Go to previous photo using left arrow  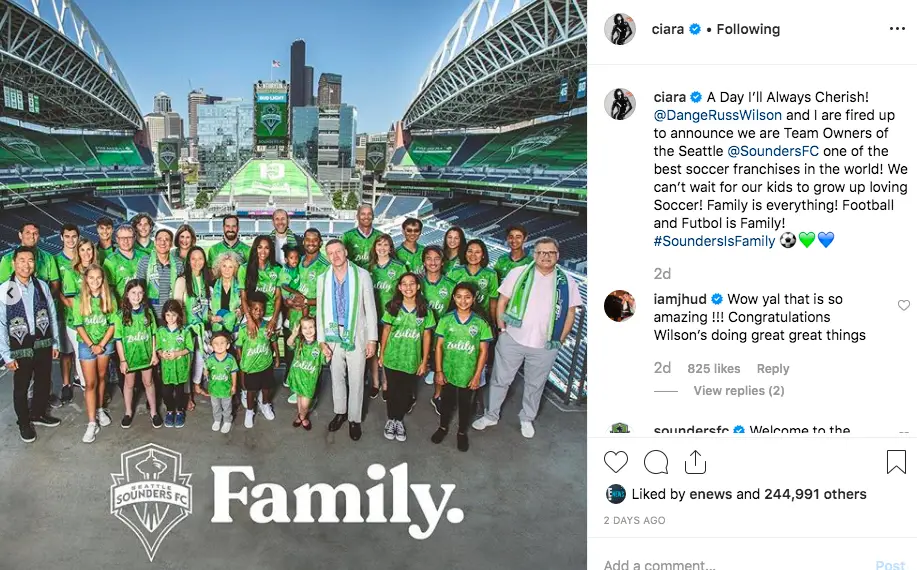[x=10, y=293]
